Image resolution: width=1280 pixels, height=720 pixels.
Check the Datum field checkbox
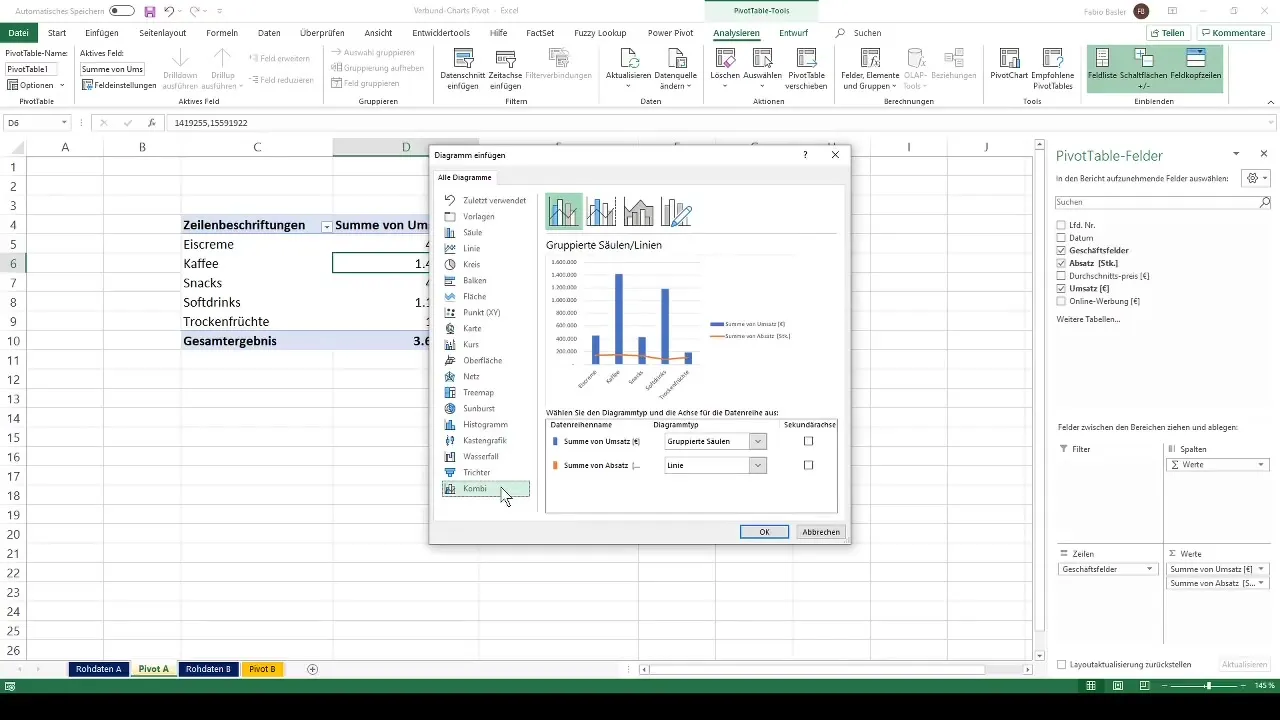pyautogui.click(x=1061, y=237)
